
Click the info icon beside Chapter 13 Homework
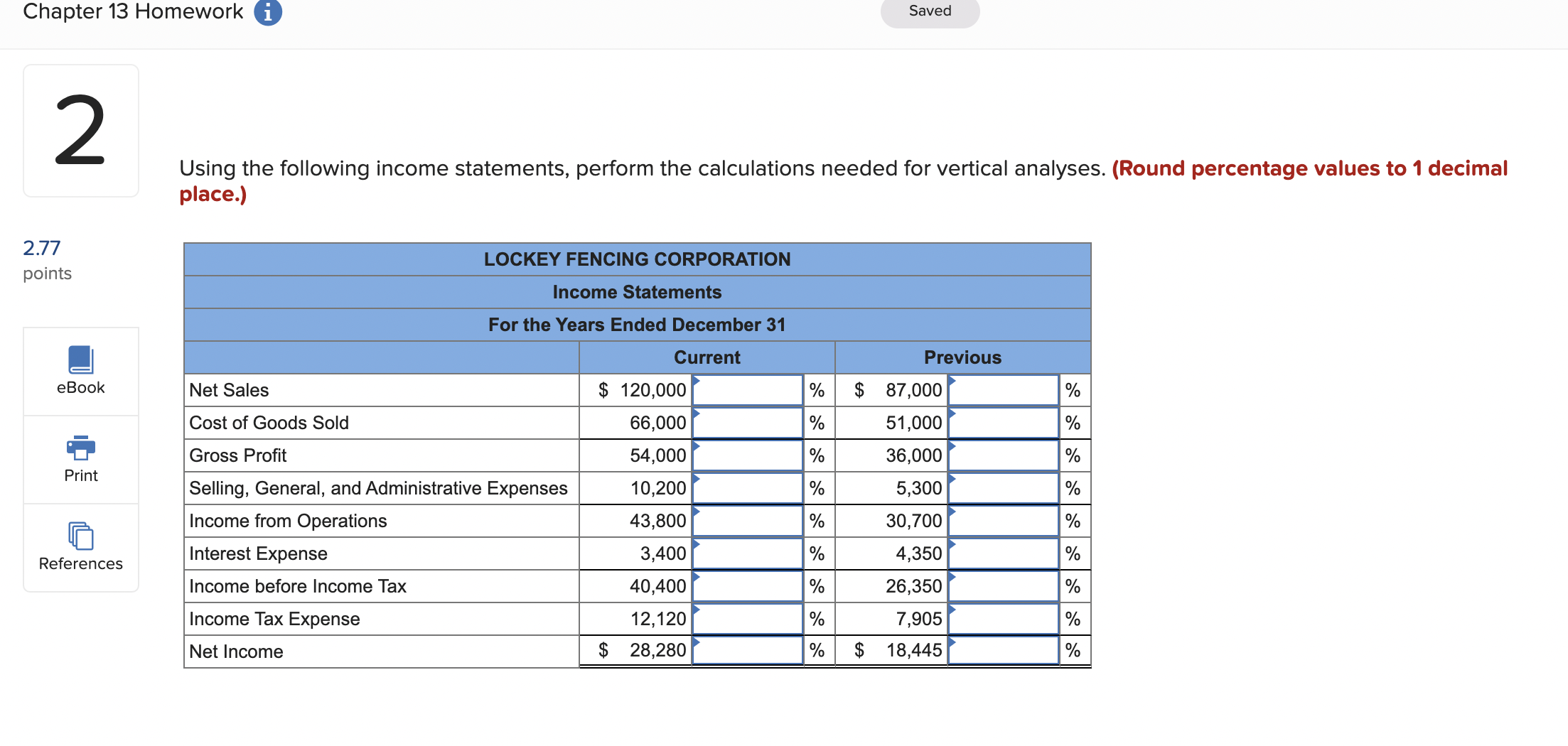click(x=267, y=11)
